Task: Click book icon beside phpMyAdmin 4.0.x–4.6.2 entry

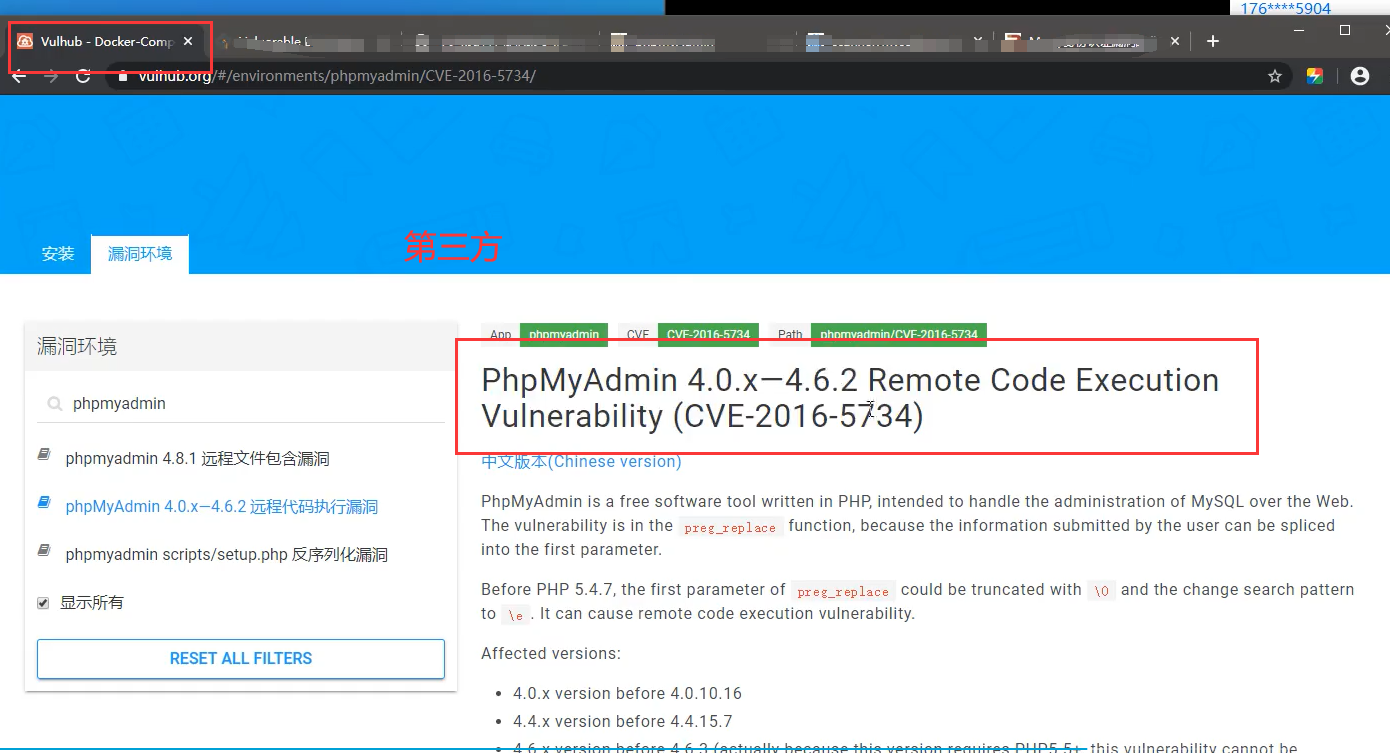Action: [44, 503]
